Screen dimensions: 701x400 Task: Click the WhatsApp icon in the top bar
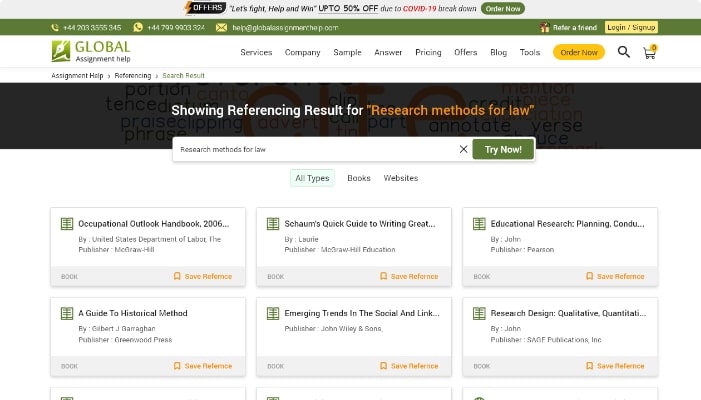[138, 27]
